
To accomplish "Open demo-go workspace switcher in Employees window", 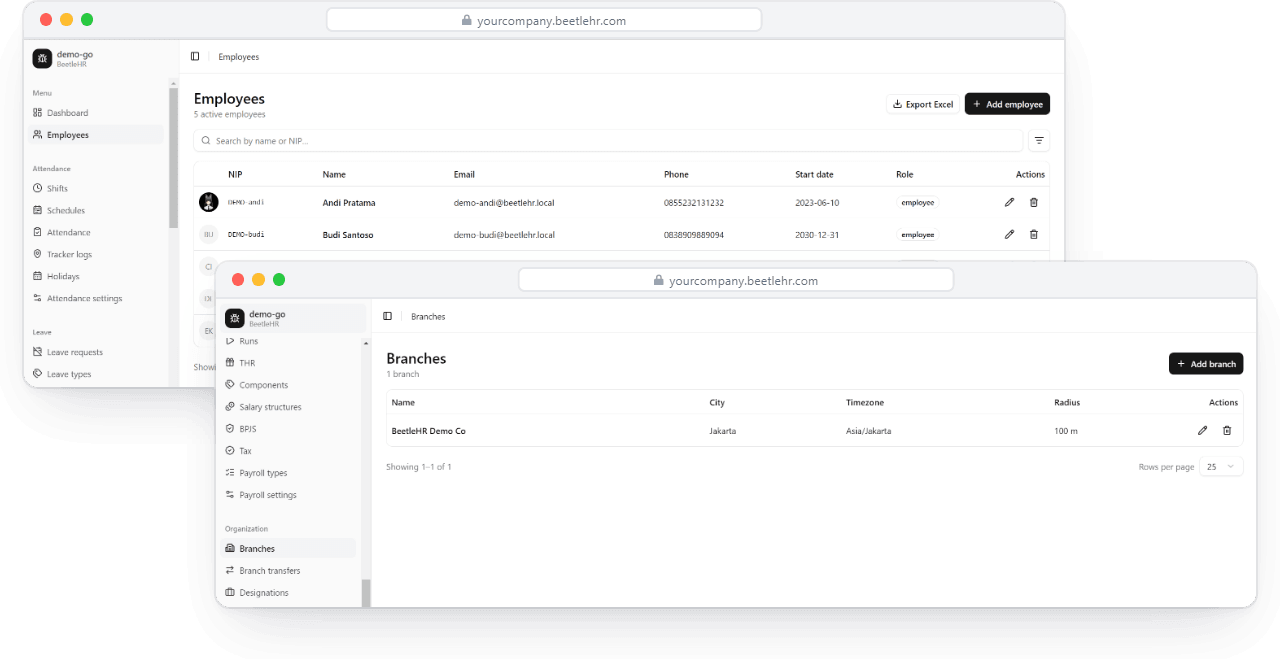I will (x=97, y=59).
